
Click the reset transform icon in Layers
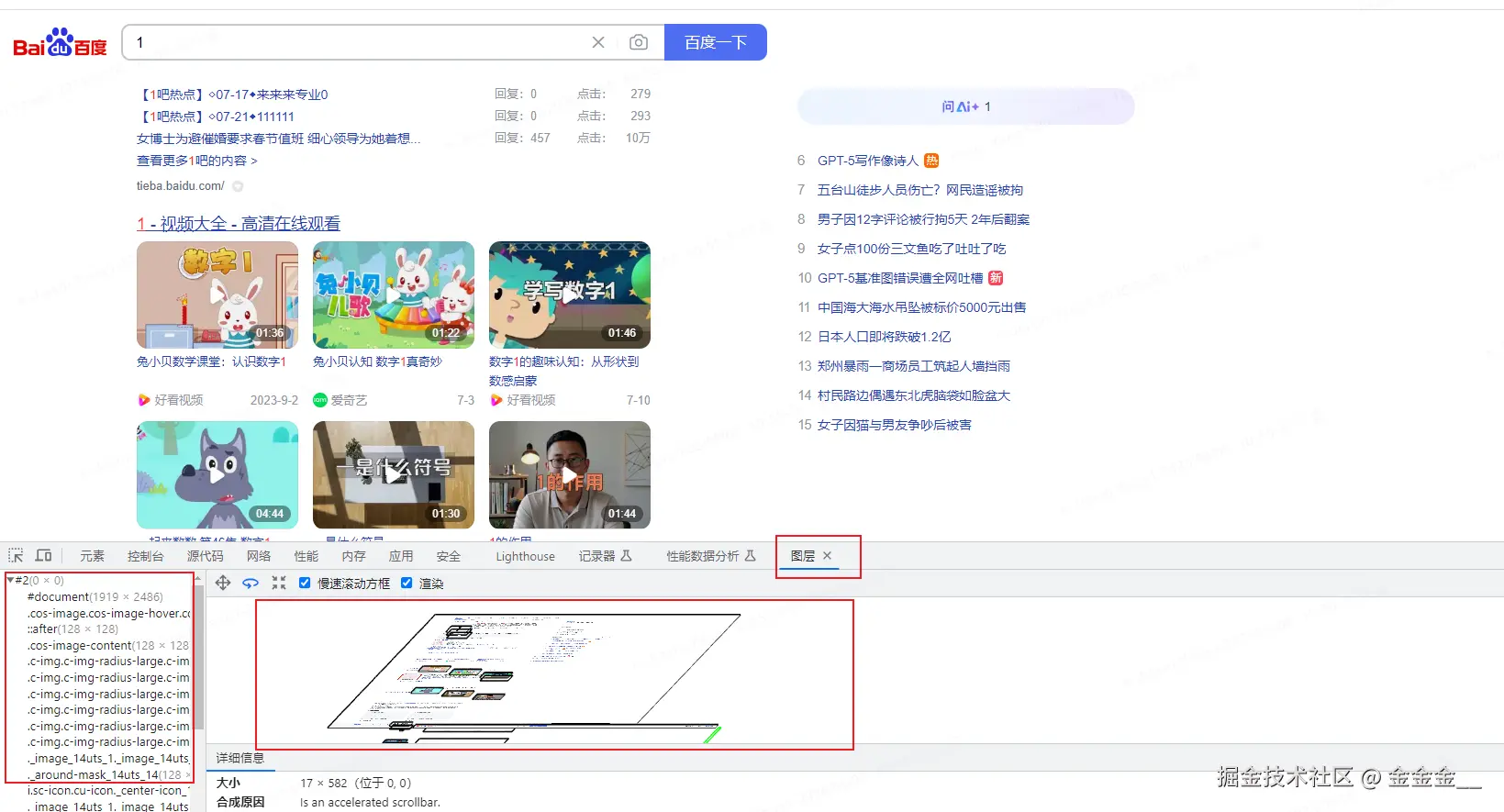(279, 583)
